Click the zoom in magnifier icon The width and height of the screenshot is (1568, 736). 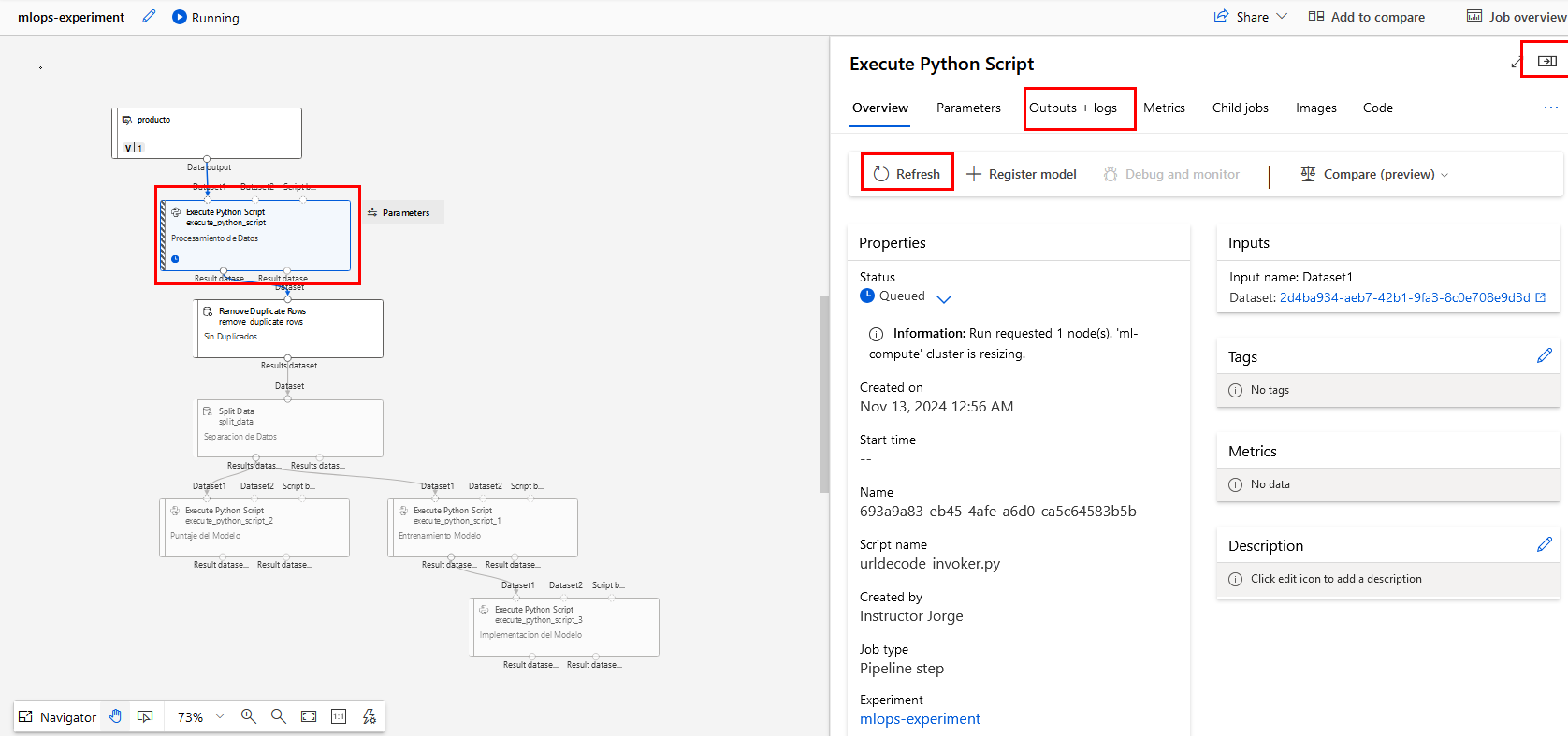(248, 716)
